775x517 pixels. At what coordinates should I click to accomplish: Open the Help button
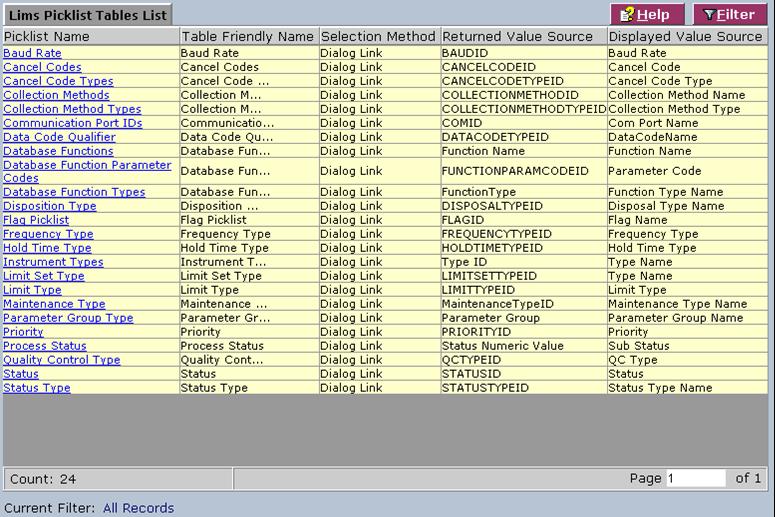click(x=647, y=14)
